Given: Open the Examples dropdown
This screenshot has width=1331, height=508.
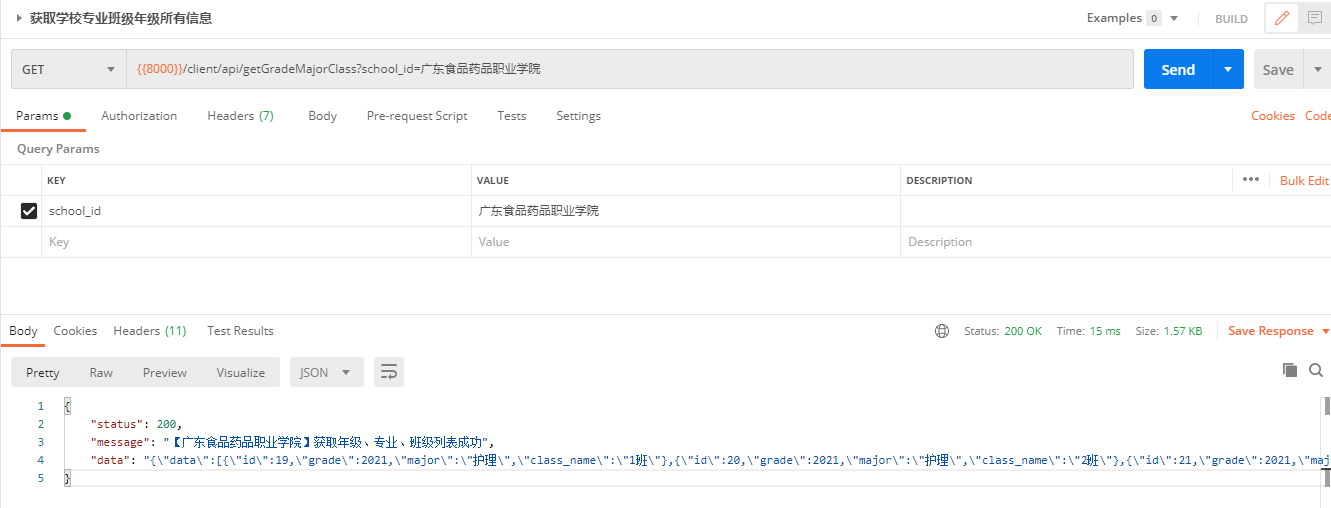Looking at the screenshot, I should (x=1132, y=18).
